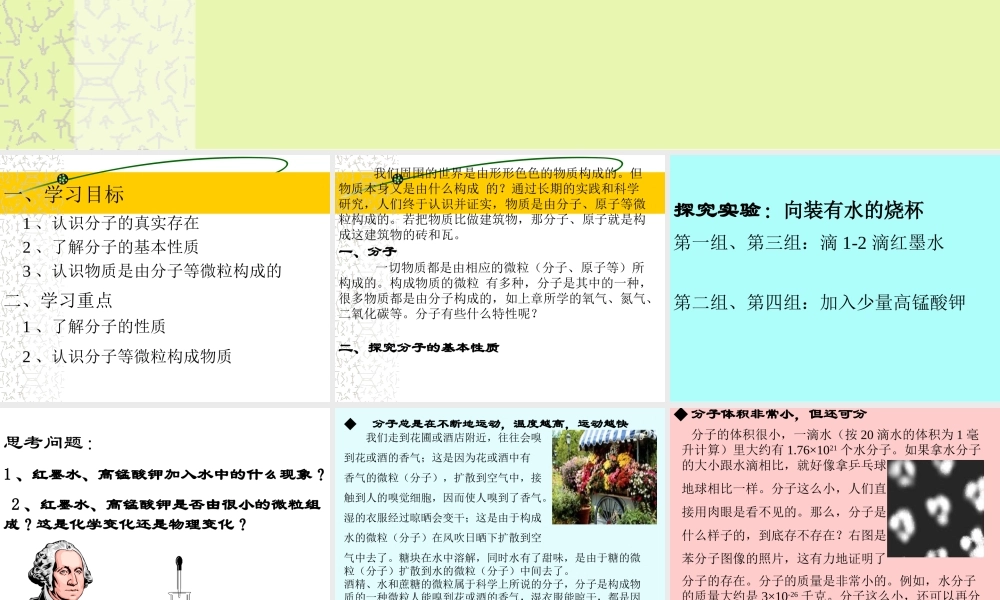Click the blank green slide at top
1000x600 pixels.
(500, 75)
